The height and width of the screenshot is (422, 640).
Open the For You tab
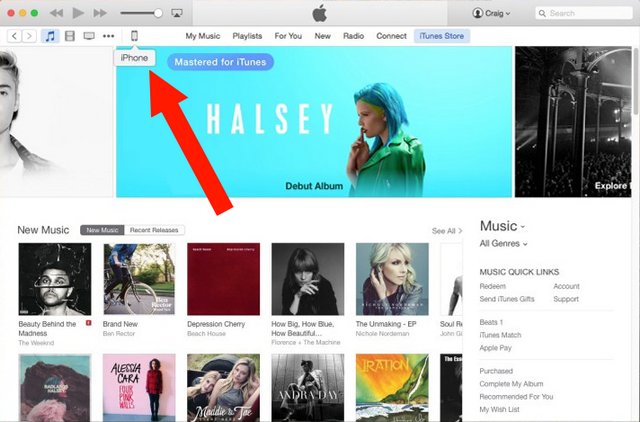(x=288, y=36)
